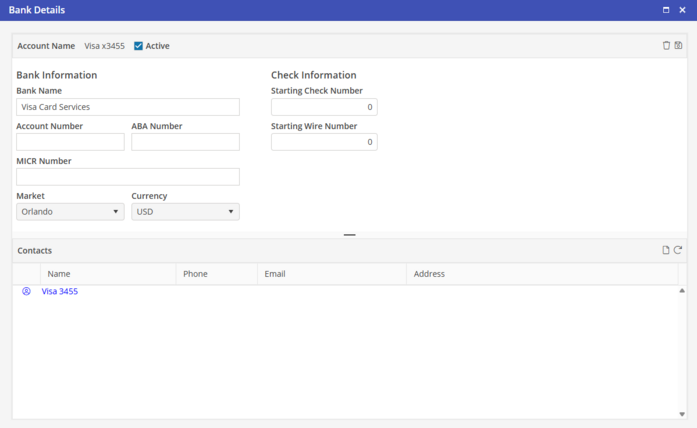Uncheck the Active checkbox
This screenshot has width=697, height=428.
pyautogui.click(x=139, y=46)
